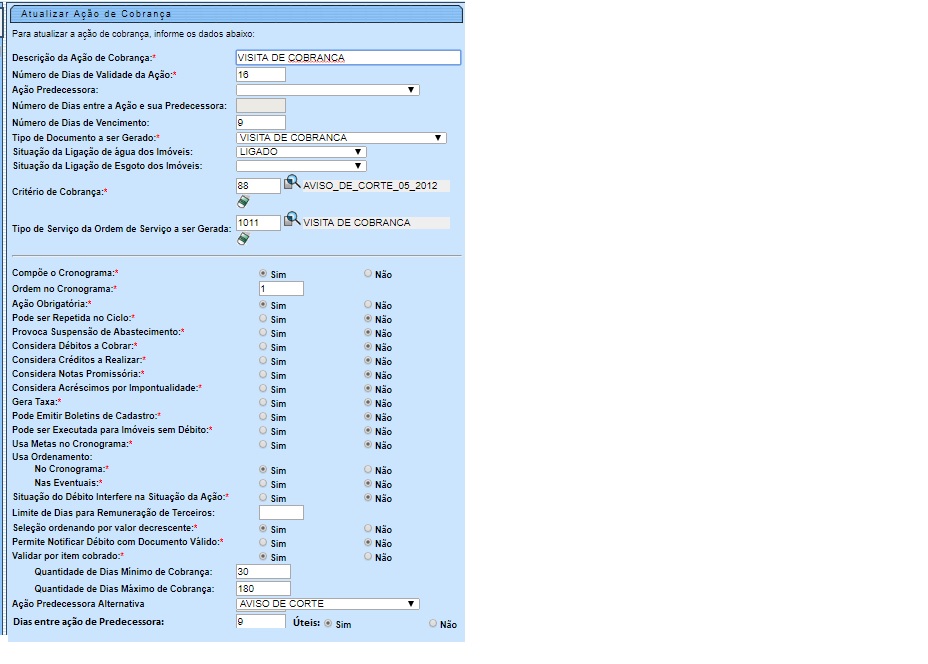This screenshot has height=664, width=928.
Task: Click the Descrição da Ação de Cobrança field
Action: tap(348, 58)
